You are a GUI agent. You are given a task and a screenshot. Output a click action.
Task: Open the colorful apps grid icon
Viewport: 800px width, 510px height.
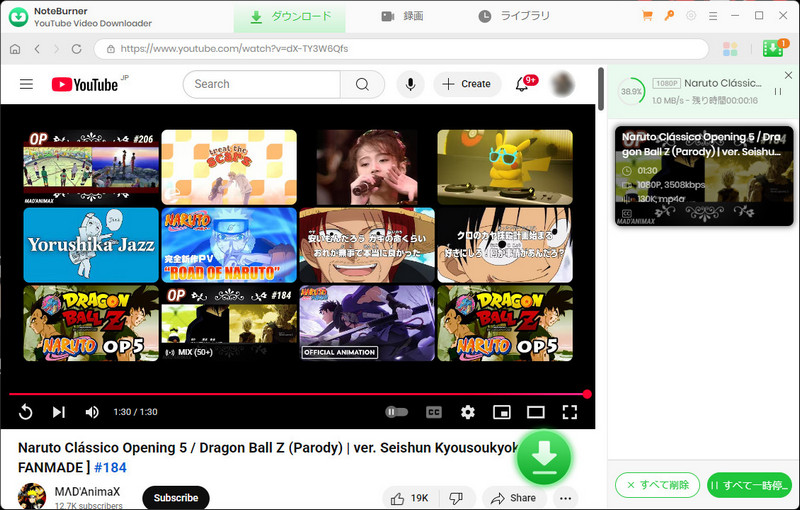tap(730, 49)
